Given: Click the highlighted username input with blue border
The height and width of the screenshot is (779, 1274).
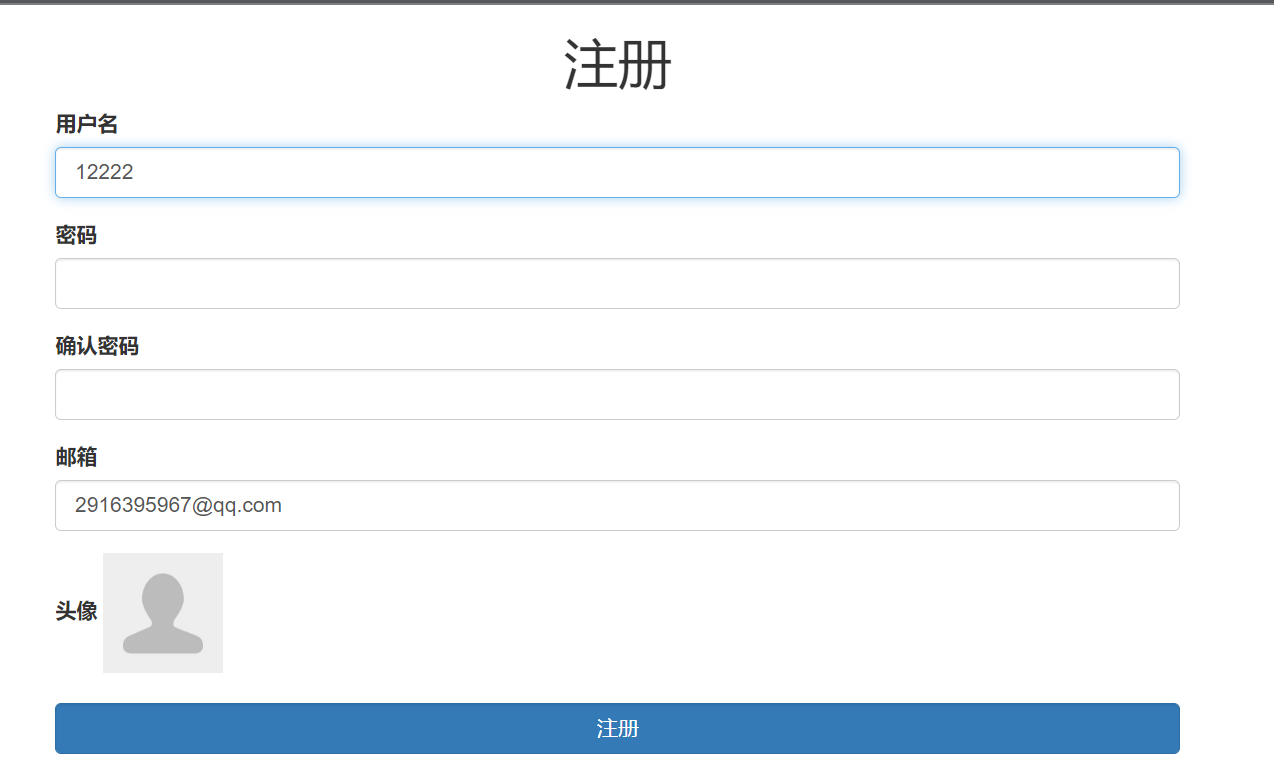Looking at the screenshot, I should click(617, 172).
